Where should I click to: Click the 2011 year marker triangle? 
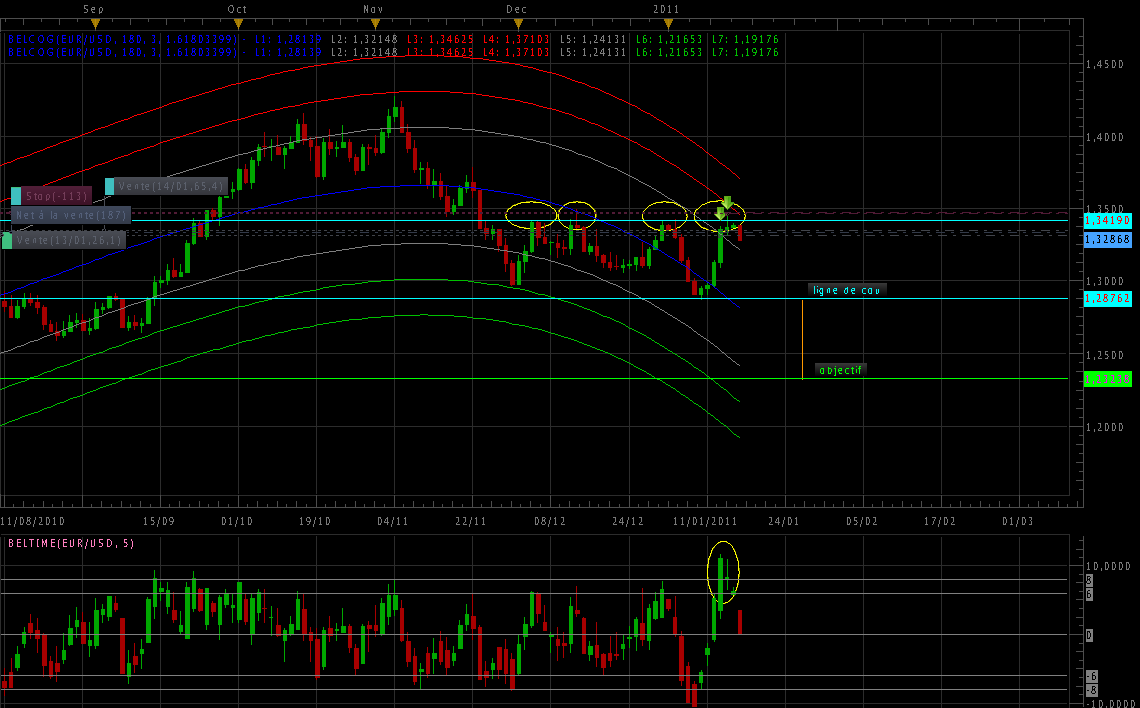point(667,22)
